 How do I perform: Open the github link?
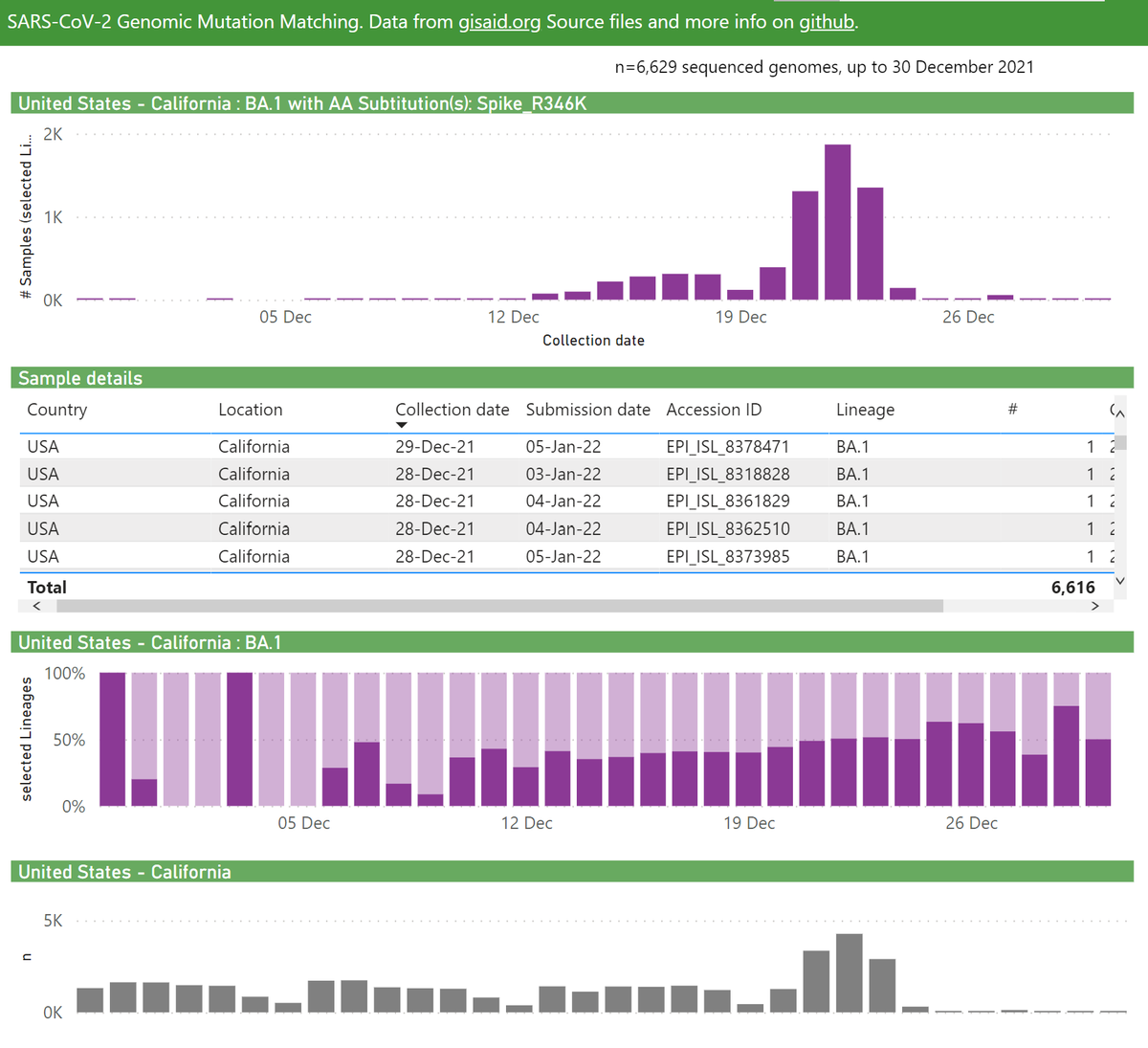click(827, 22)
